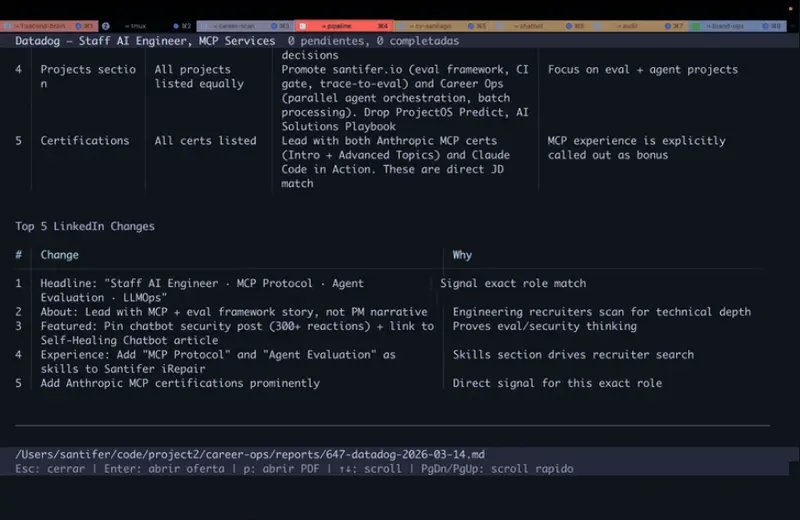Click 'Signal exact role match' reason
The width and height of the screenshot is (800, 520).
pos(513,283)
